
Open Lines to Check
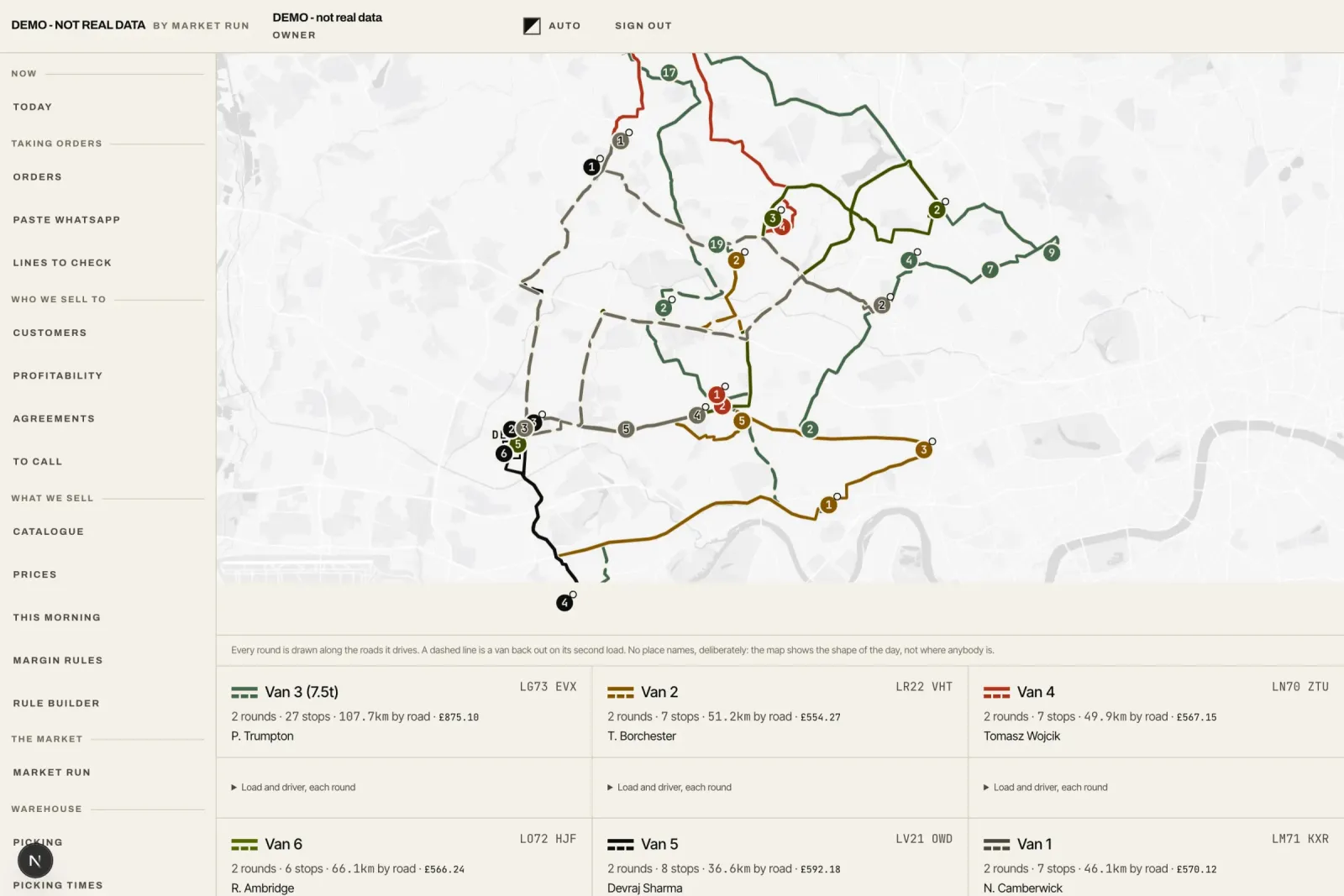point(62,263)
